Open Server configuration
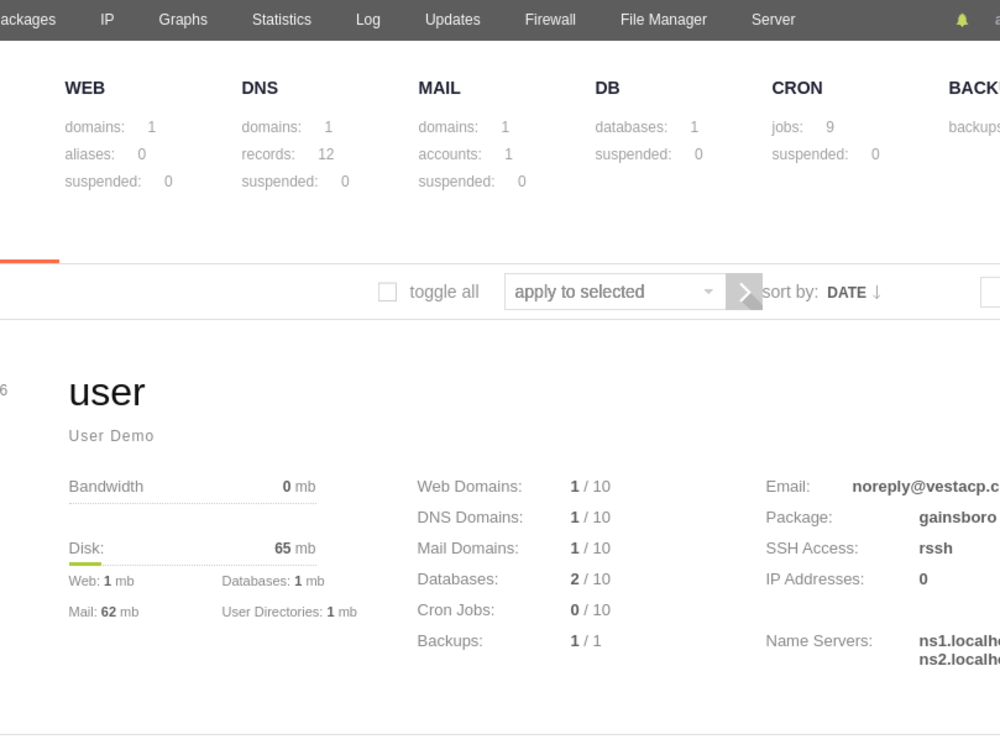Image resolution: width=1000 pixels, height=750 pixels. (x=773, y=19)
